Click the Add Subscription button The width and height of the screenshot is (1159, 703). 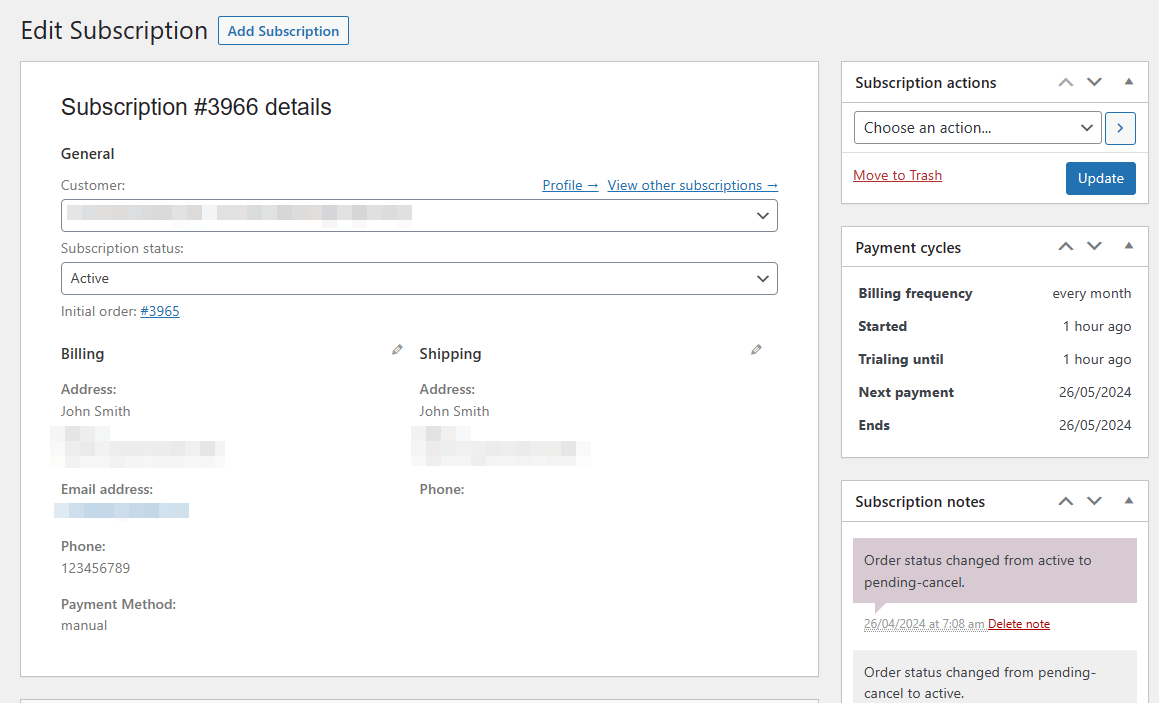[x=283, y=31]
